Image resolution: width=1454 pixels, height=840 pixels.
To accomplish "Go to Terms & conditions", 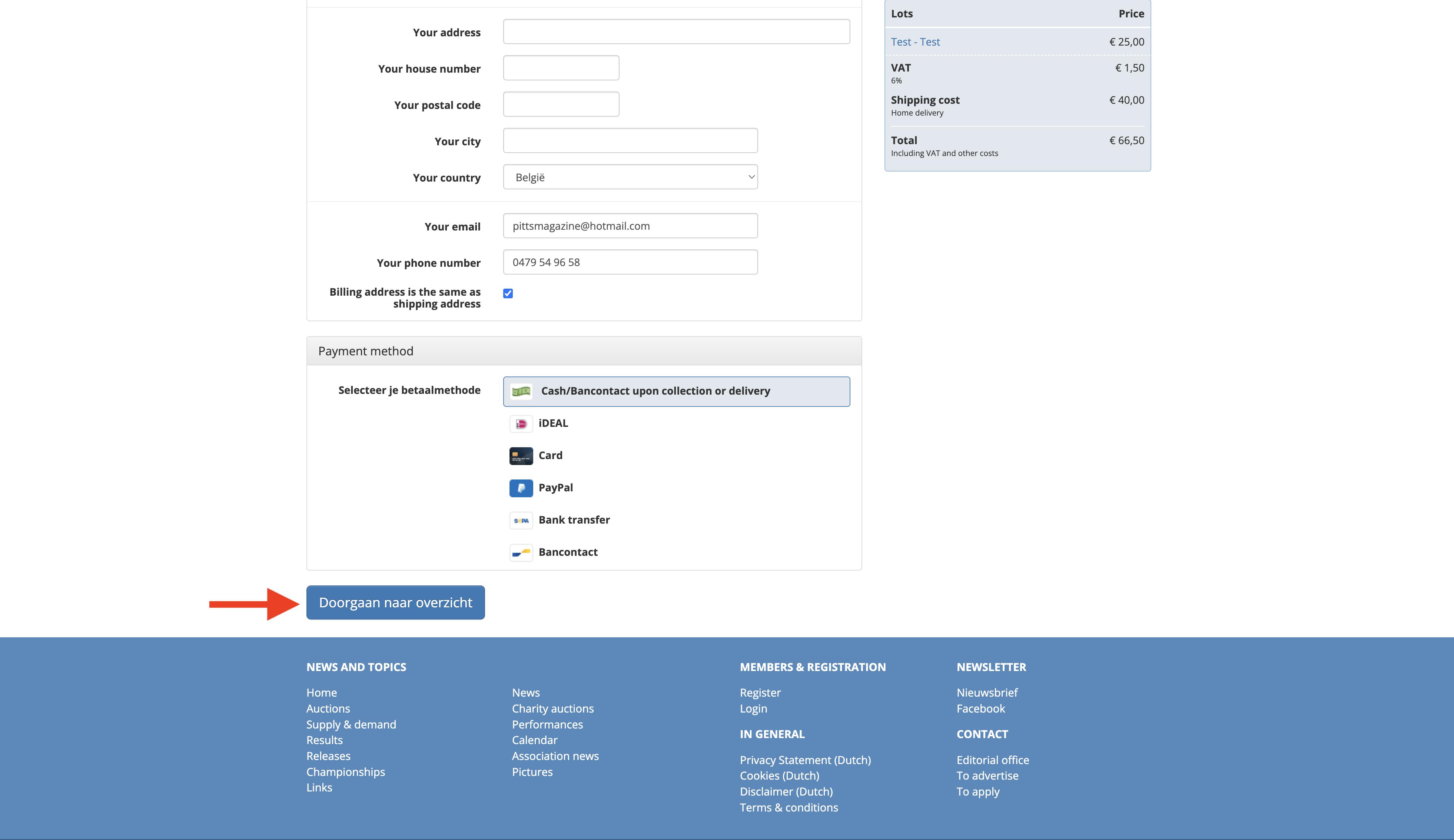I will (x=789, y=808).
